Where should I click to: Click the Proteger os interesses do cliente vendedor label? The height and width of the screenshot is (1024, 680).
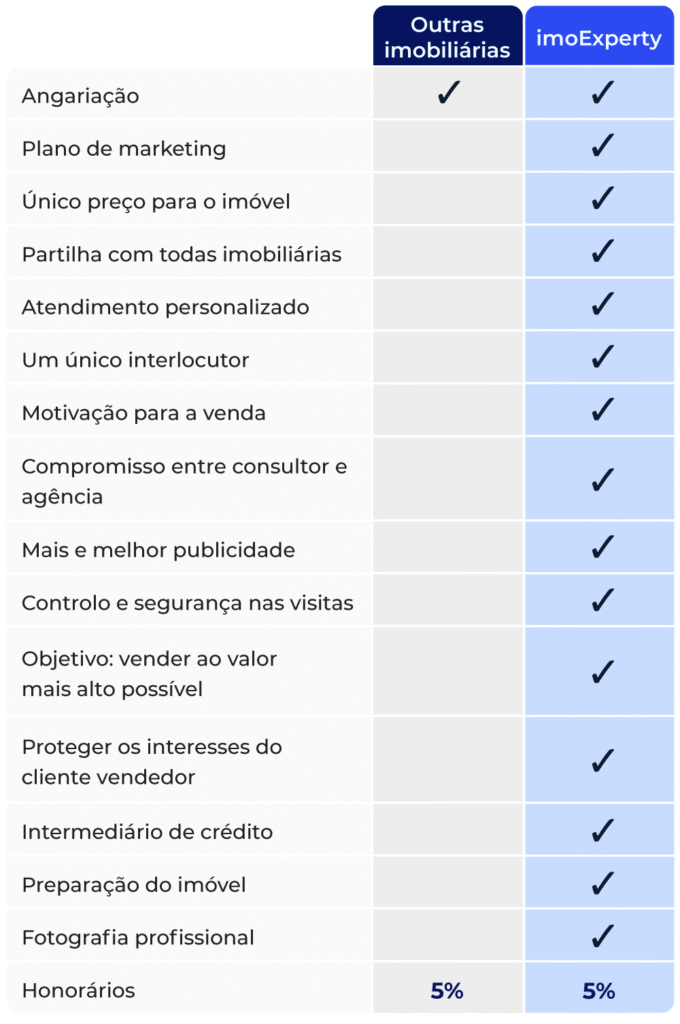coord(152,761)
